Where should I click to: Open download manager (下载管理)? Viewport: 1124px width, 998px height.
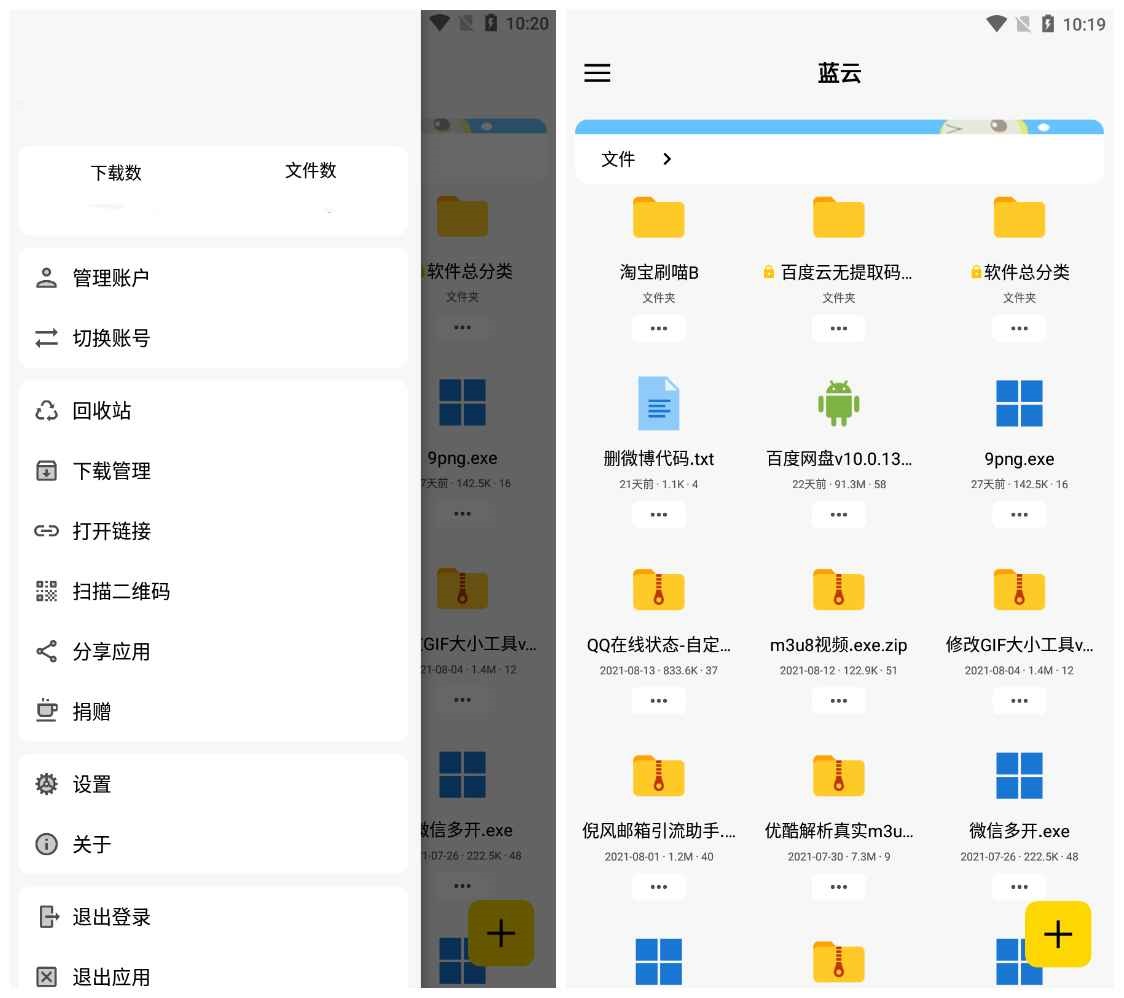[110, 470]
